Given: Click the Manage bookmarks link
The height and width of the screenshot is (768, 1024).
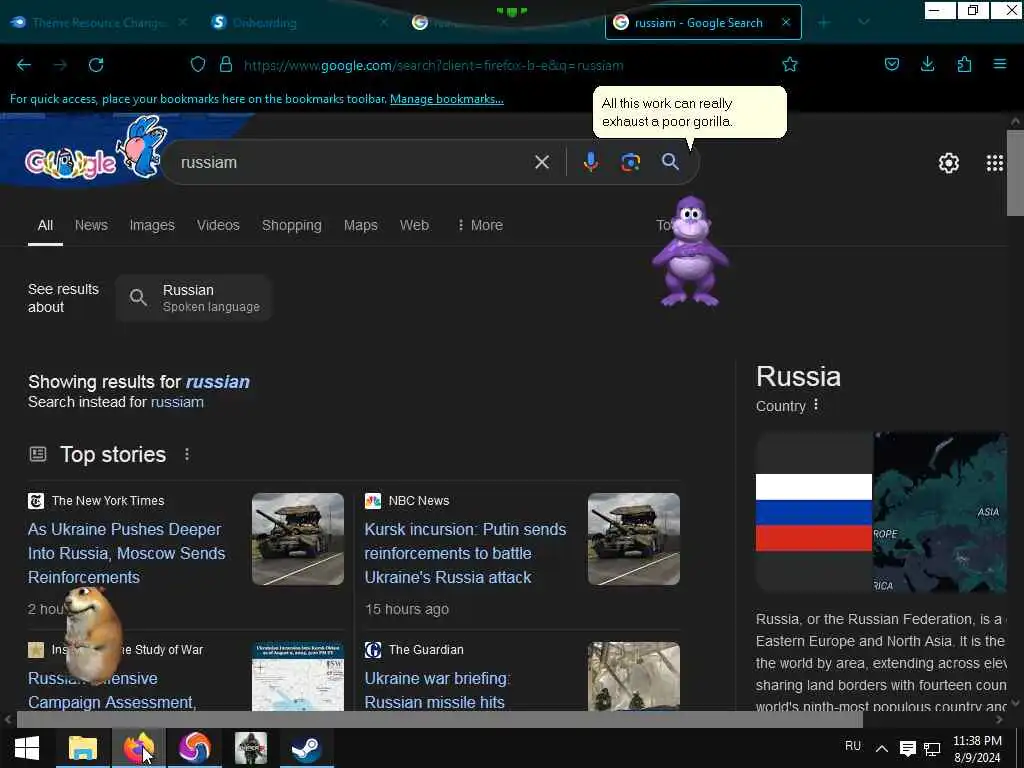Looking at the screenshot, I should click(447, 99).
